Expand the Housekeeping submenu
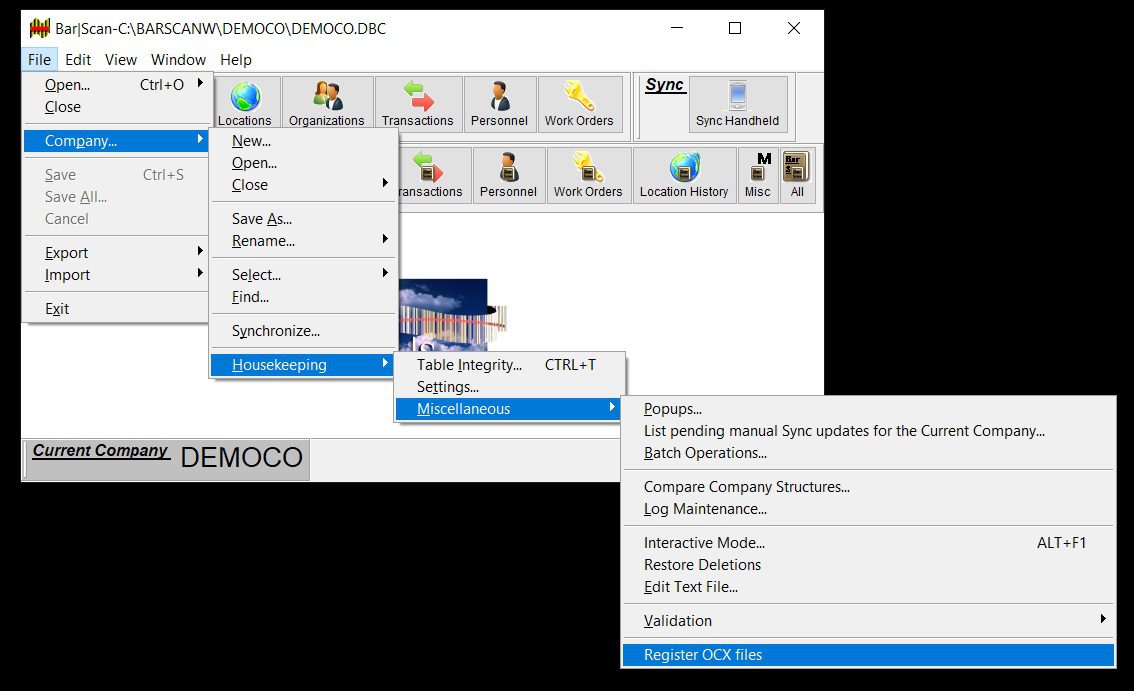Screen dimensions: 1134x691 [304, 365]
